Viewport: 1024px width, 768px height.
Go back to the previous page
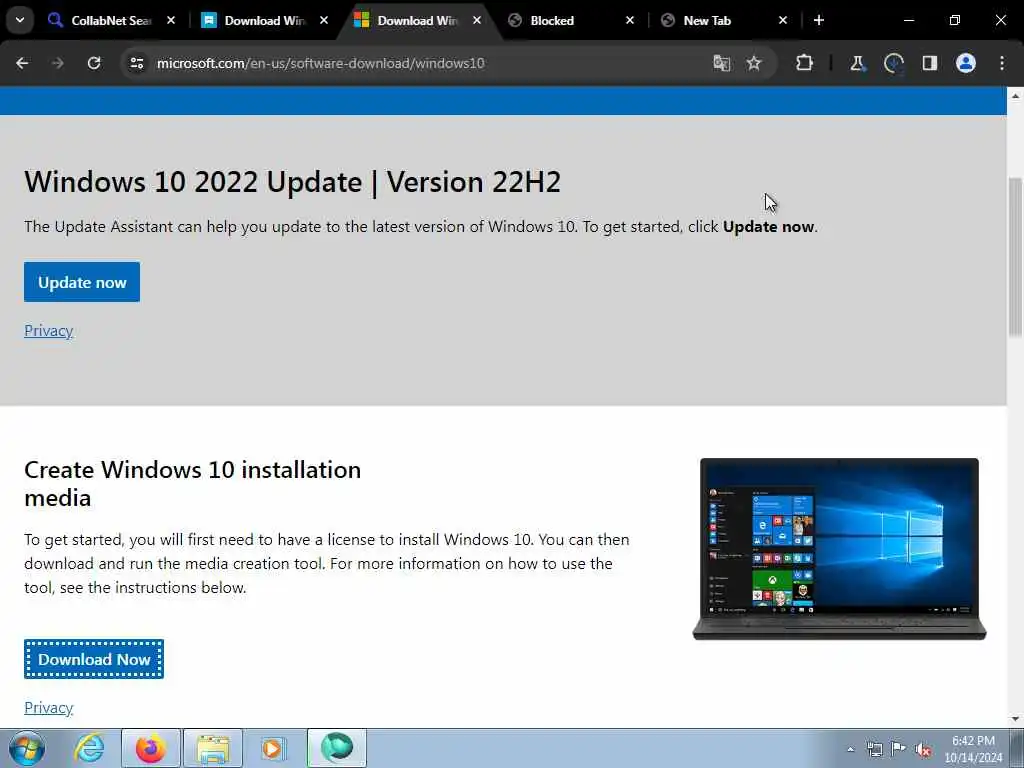(22, 63)
